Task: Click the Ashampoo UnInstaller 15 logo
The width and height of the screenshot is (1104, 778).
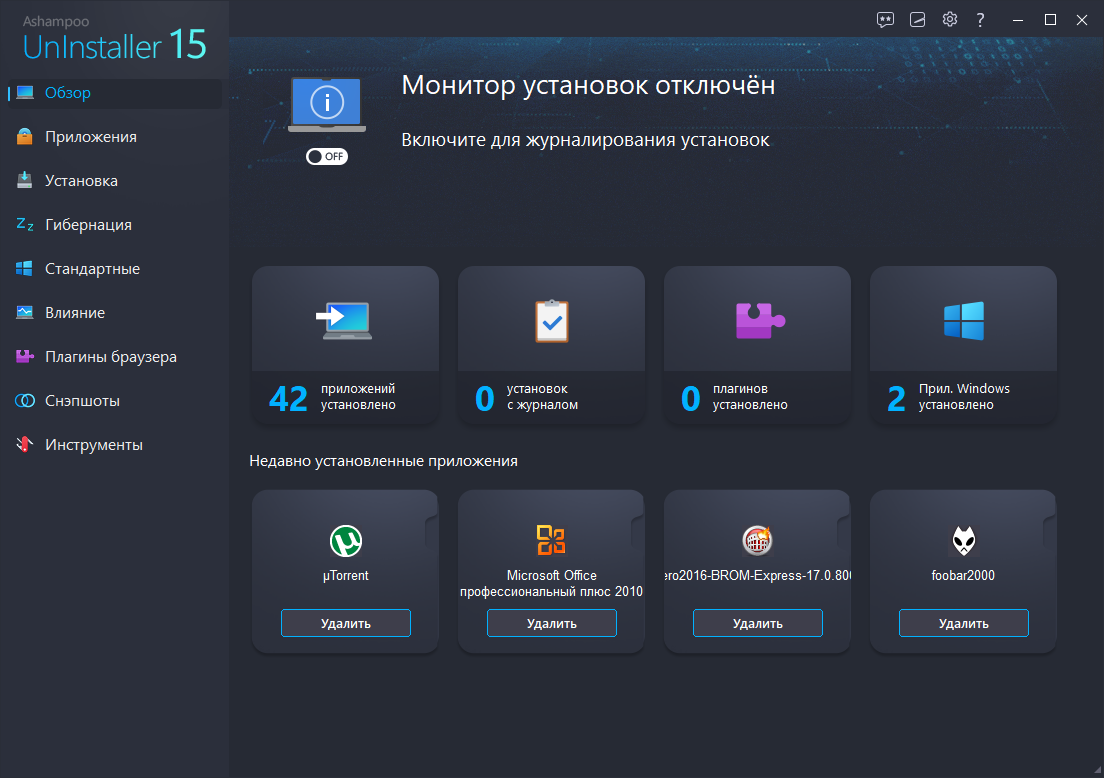Action: tap(114, 39)
